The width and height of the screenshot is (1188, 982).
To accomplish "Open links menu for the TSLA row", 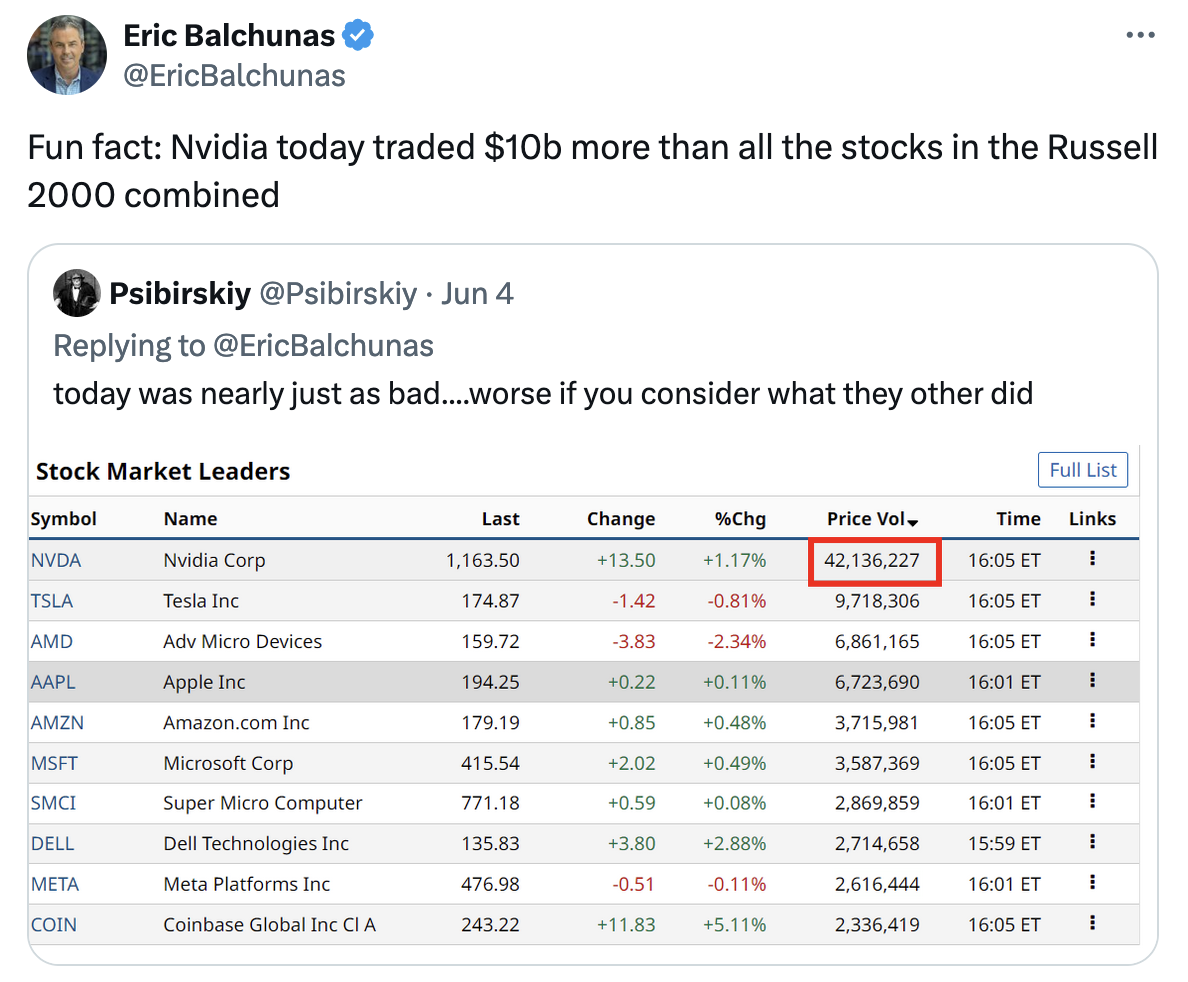I will click(1092, 600).
